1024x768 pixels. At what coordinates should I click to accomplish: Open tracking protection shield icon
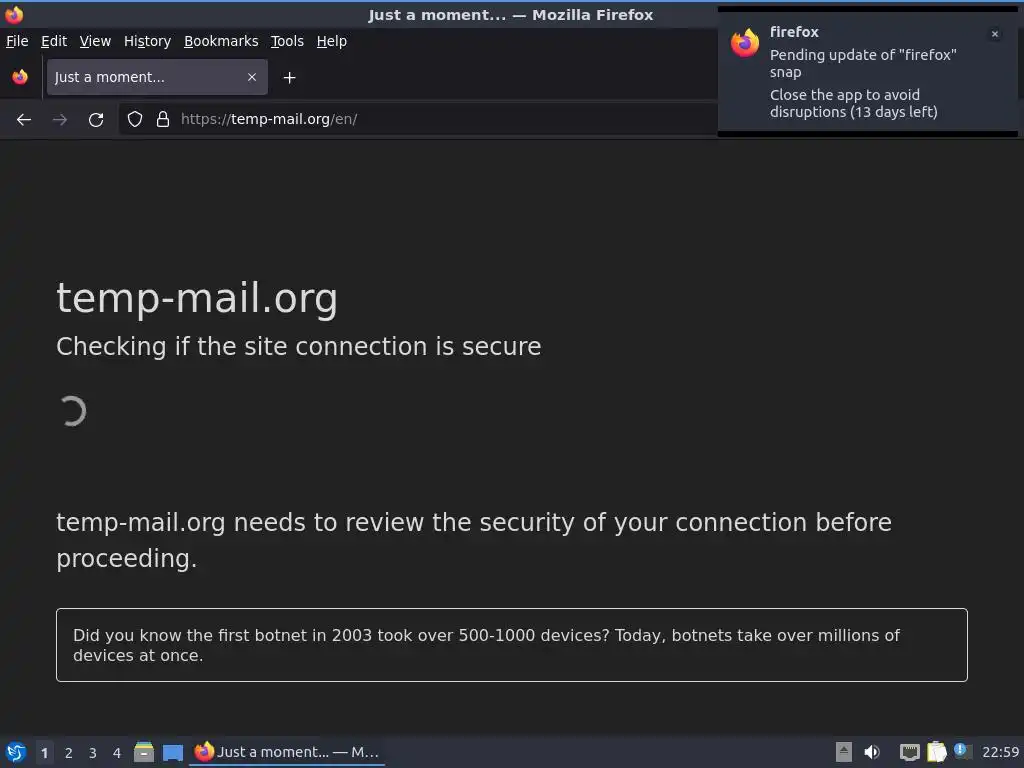(135, 119)
